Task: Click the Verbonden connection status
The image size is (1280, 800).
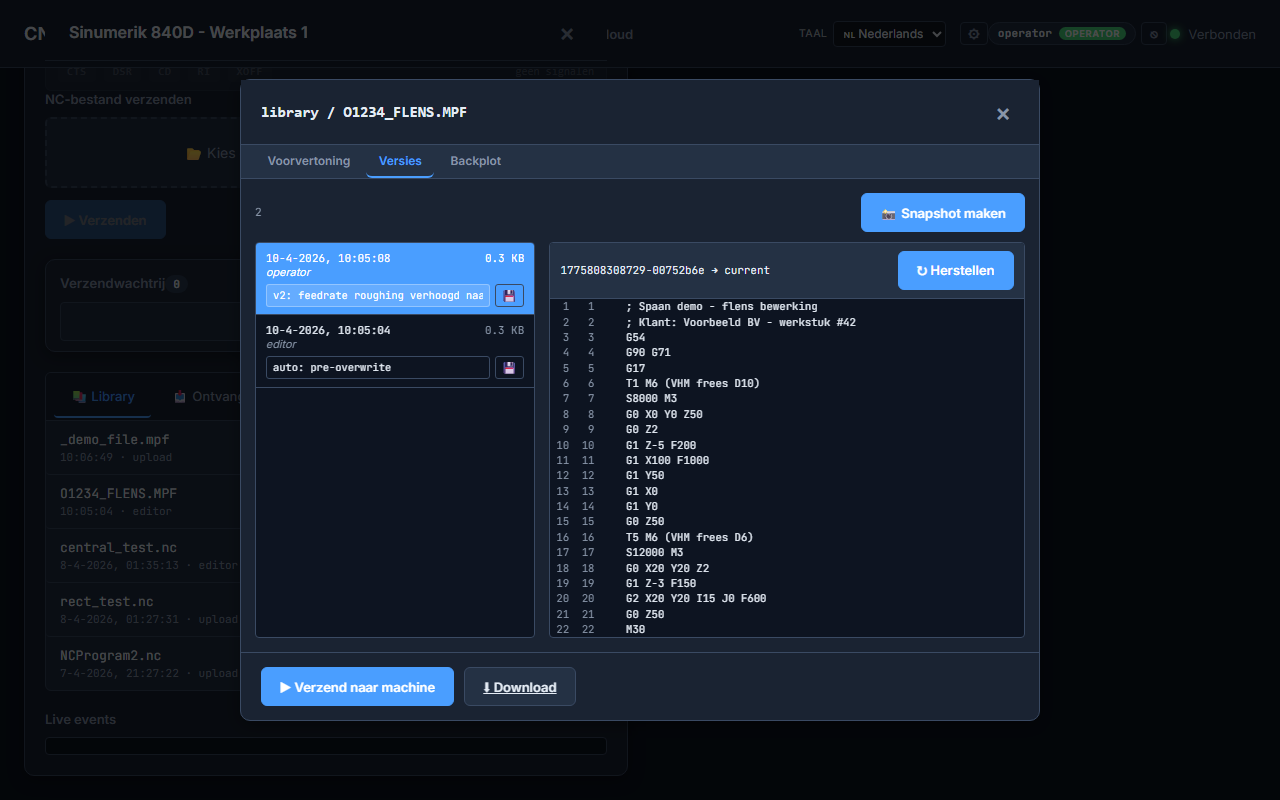Action: pos(1213,34)
